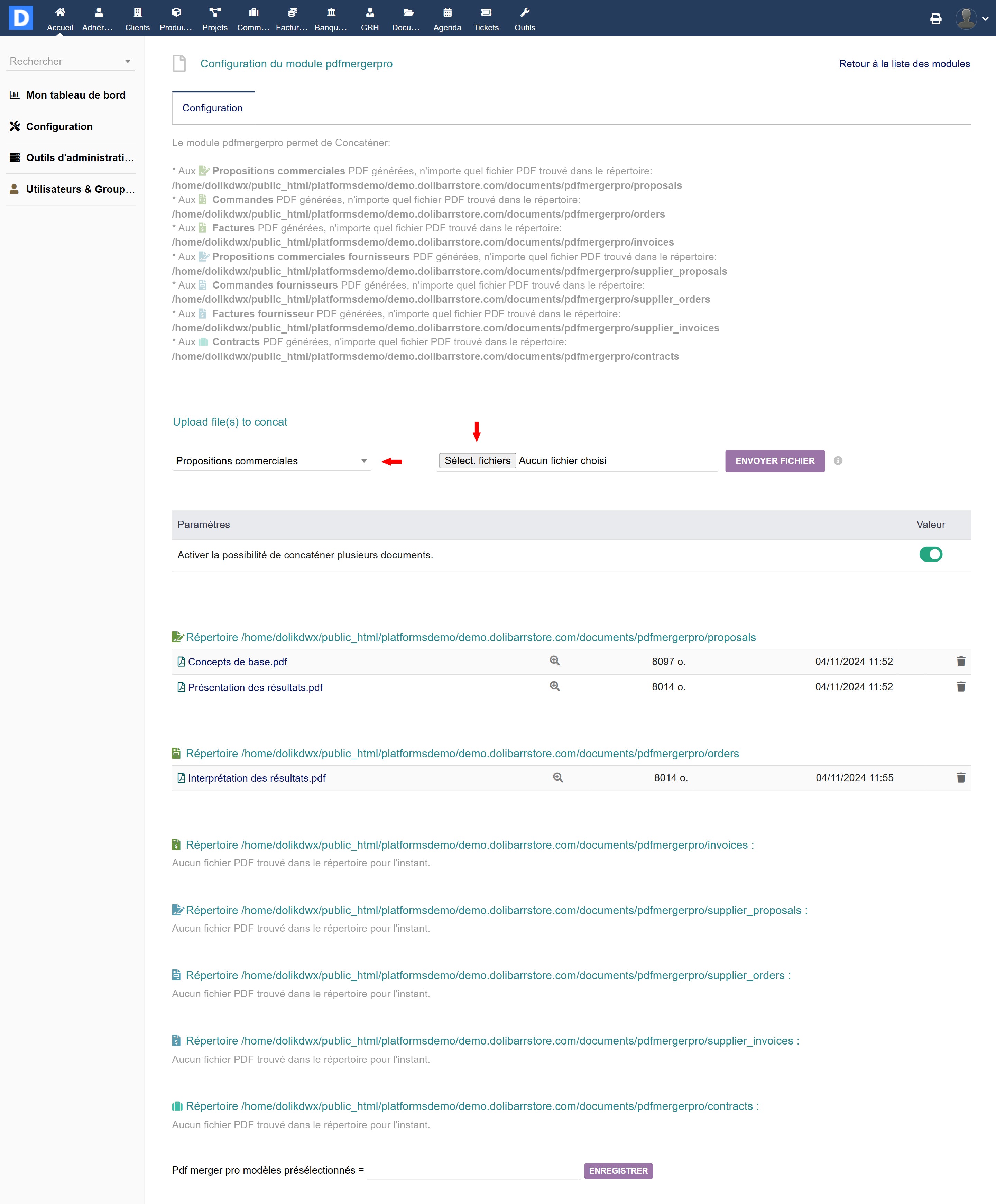Click trash icon for Interprétation des résultats.pdf
The height and width of the screenshot is (1204, 996).
click(x=960, y=777)
